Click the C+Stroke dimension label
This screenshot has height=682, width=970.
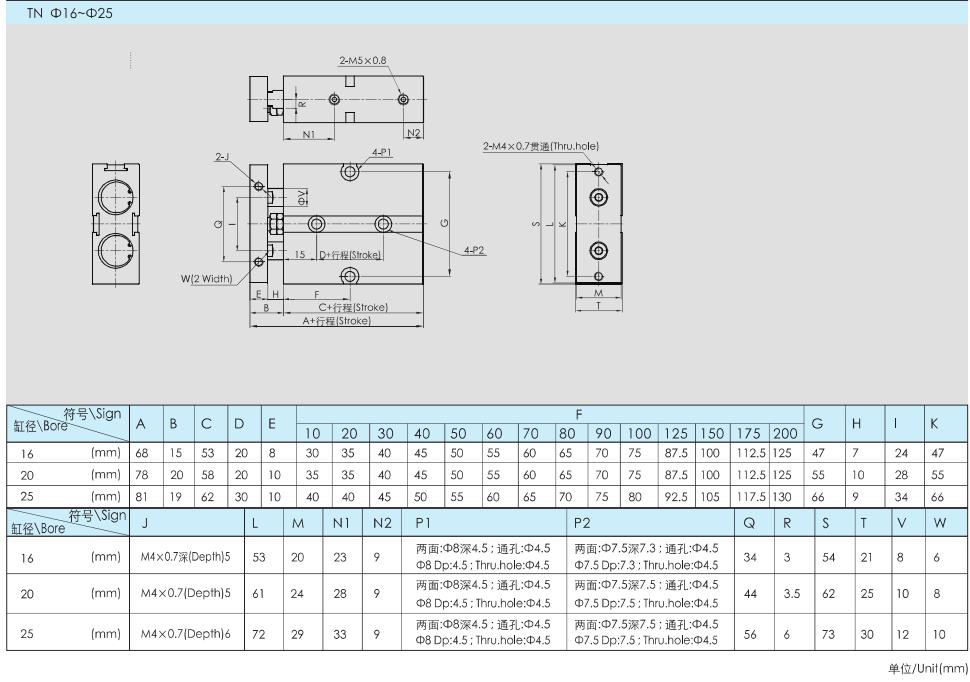point(353,308)
